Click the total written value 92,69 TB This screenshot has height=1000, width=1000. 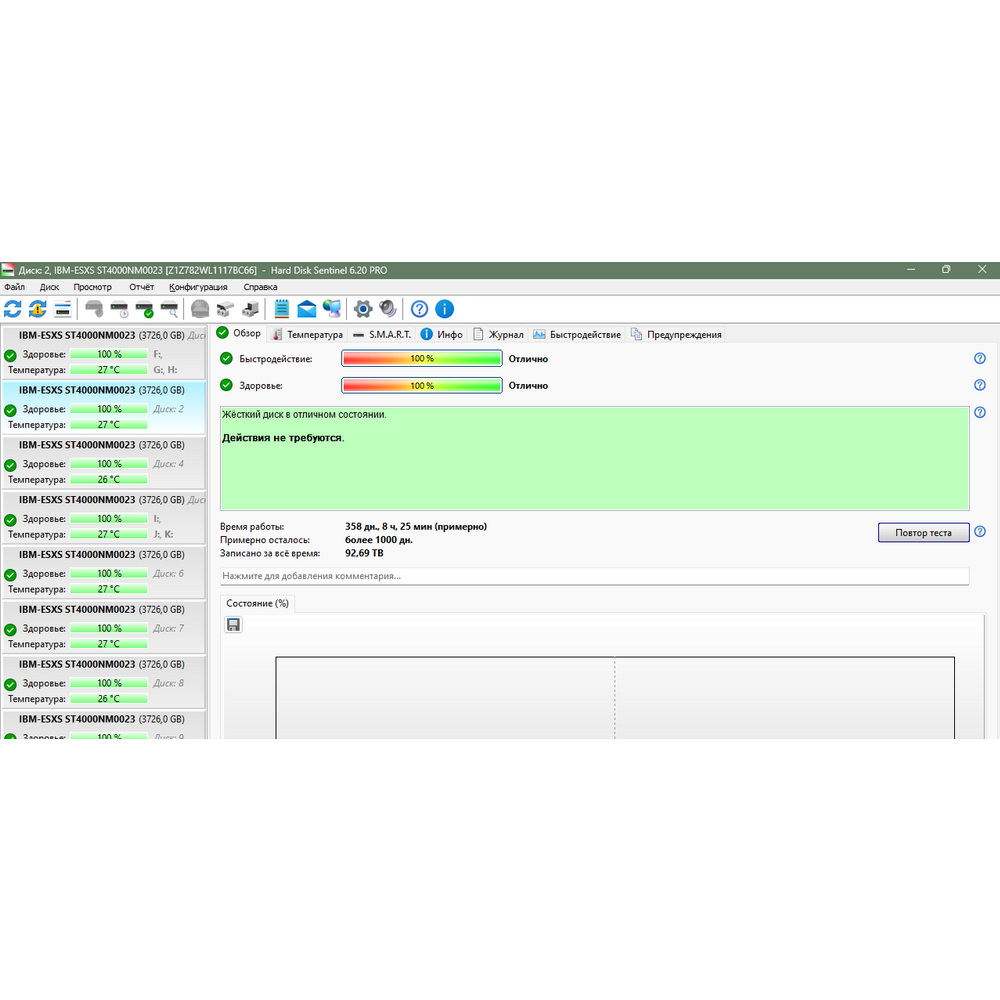pos(364,553)
